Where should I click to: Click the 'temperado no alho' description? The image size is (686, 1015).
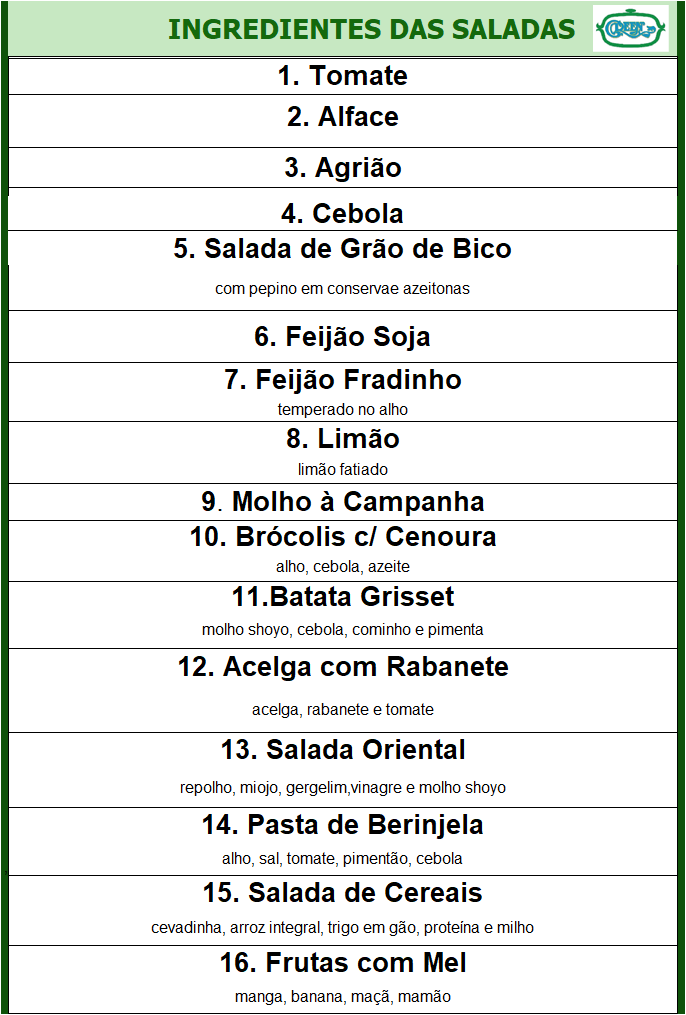point(342,410)
